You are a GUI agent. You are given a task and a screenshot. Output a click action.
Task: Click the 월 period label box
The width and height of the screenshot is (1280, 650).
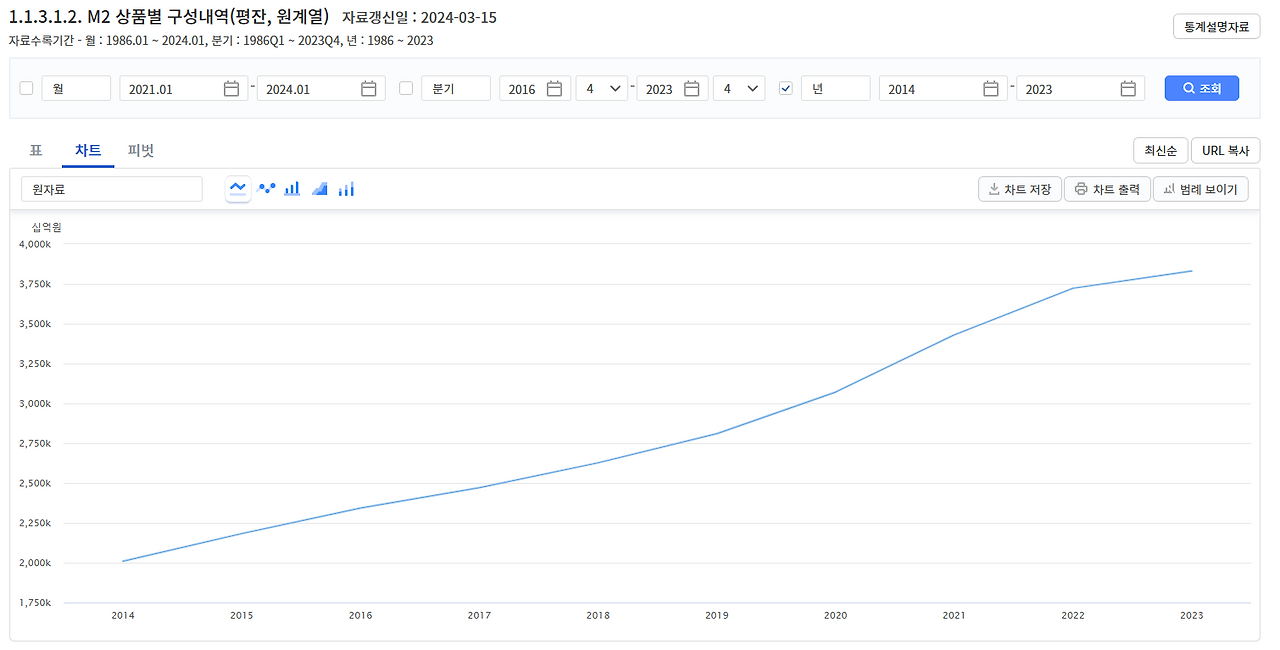click(76, 89)
